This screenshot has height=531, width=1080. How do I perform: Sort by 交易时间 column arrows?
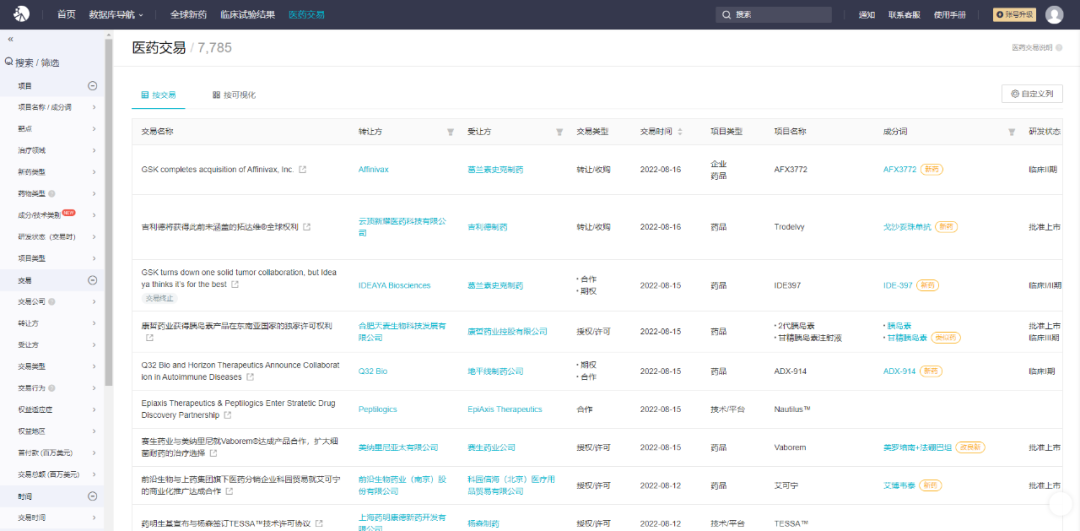point(681,132)
